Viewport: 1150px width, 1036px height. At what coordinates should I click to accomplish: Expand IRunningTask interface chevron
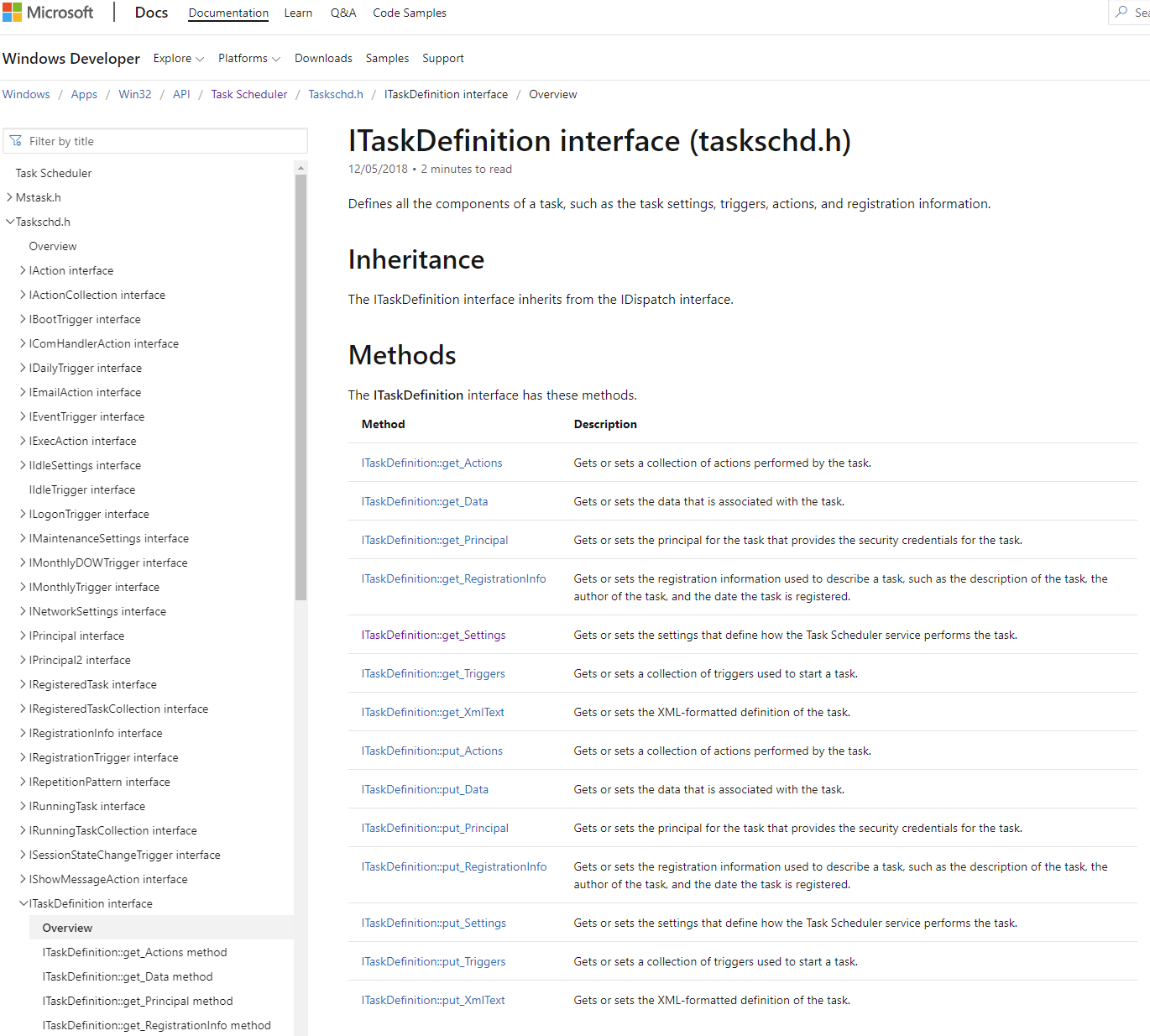pos(24,806)
